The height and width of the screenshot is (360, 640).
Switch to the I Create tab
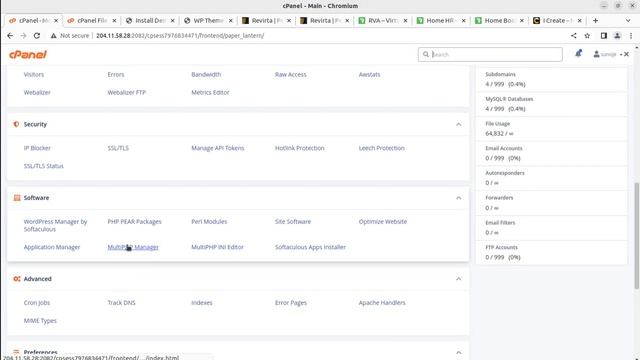(557, 20)
